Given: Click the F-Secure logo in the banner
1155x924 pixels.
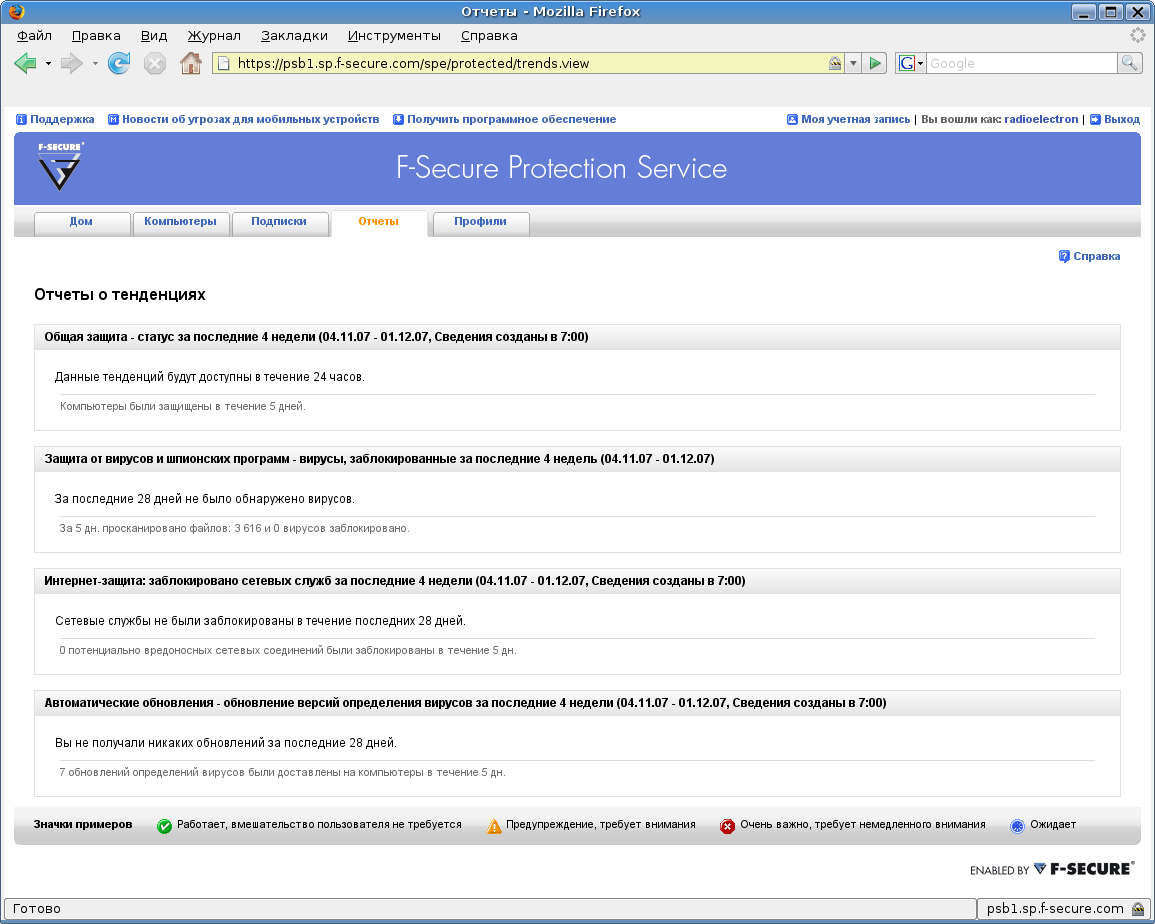Looking at the screenshot, I should pyautogui.click(x=60, y=167).
